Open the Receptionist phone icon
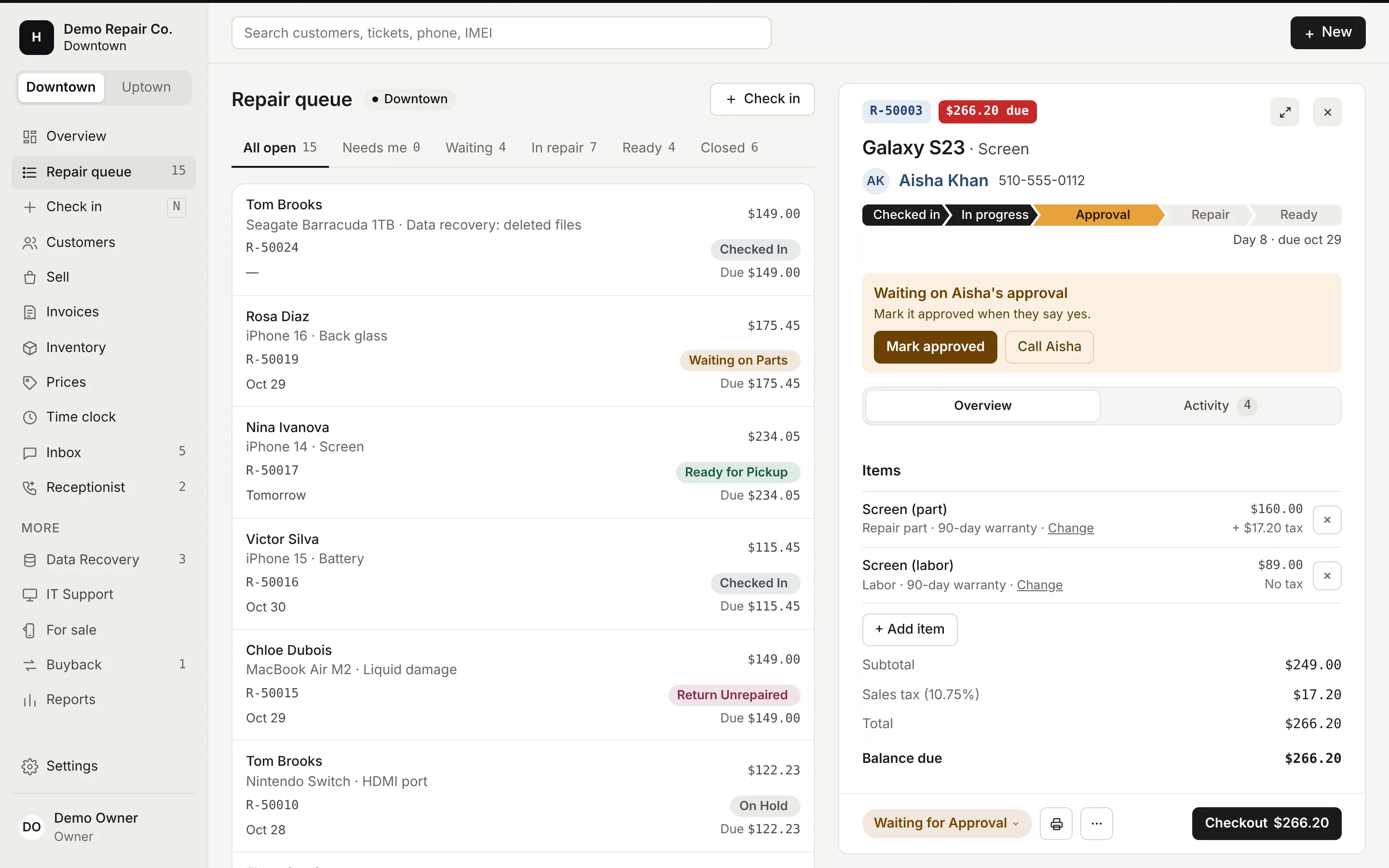The image size is (1389, 868). coord(30,488)
